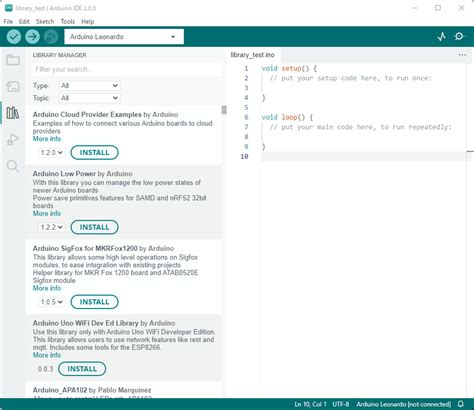Open the Serial Plotter icon
474x410 pixels.
(x=442, y=37)
